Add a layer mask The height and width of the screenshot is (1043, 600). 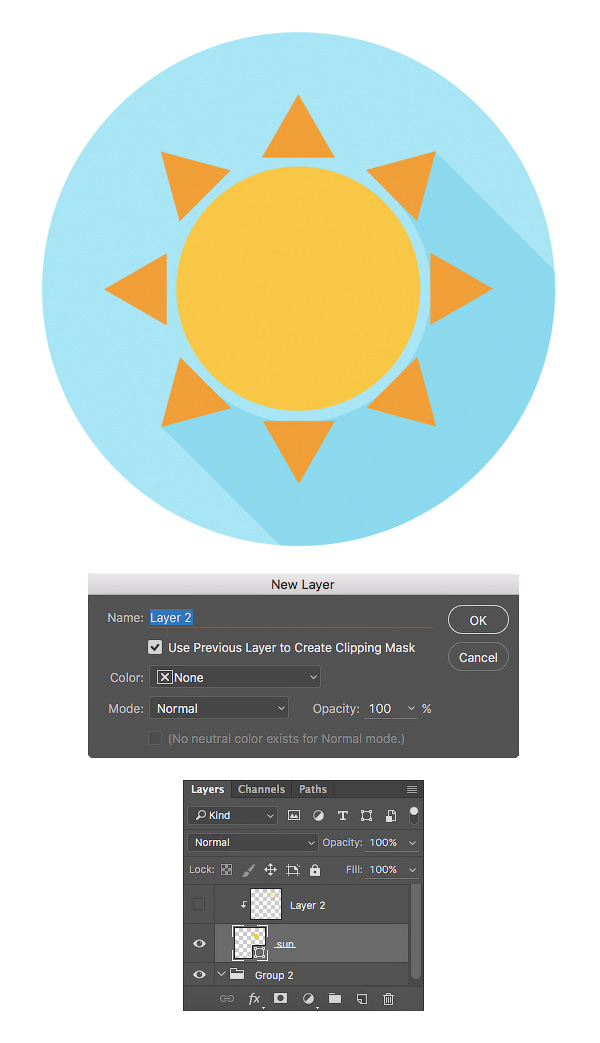point(281,998)
